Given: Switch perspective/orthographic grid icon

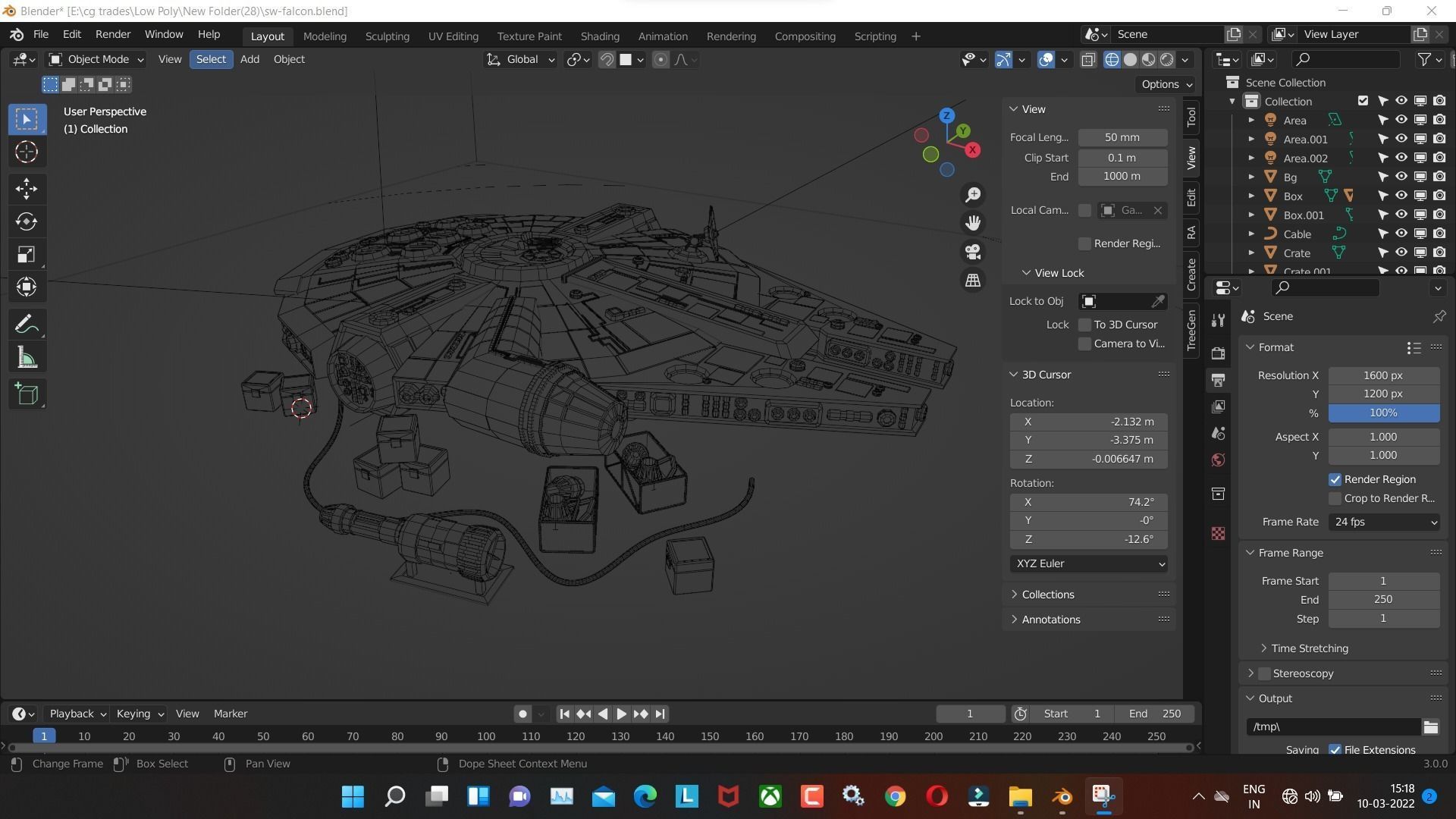Looking at the screenshot, I should coord(973,281).
